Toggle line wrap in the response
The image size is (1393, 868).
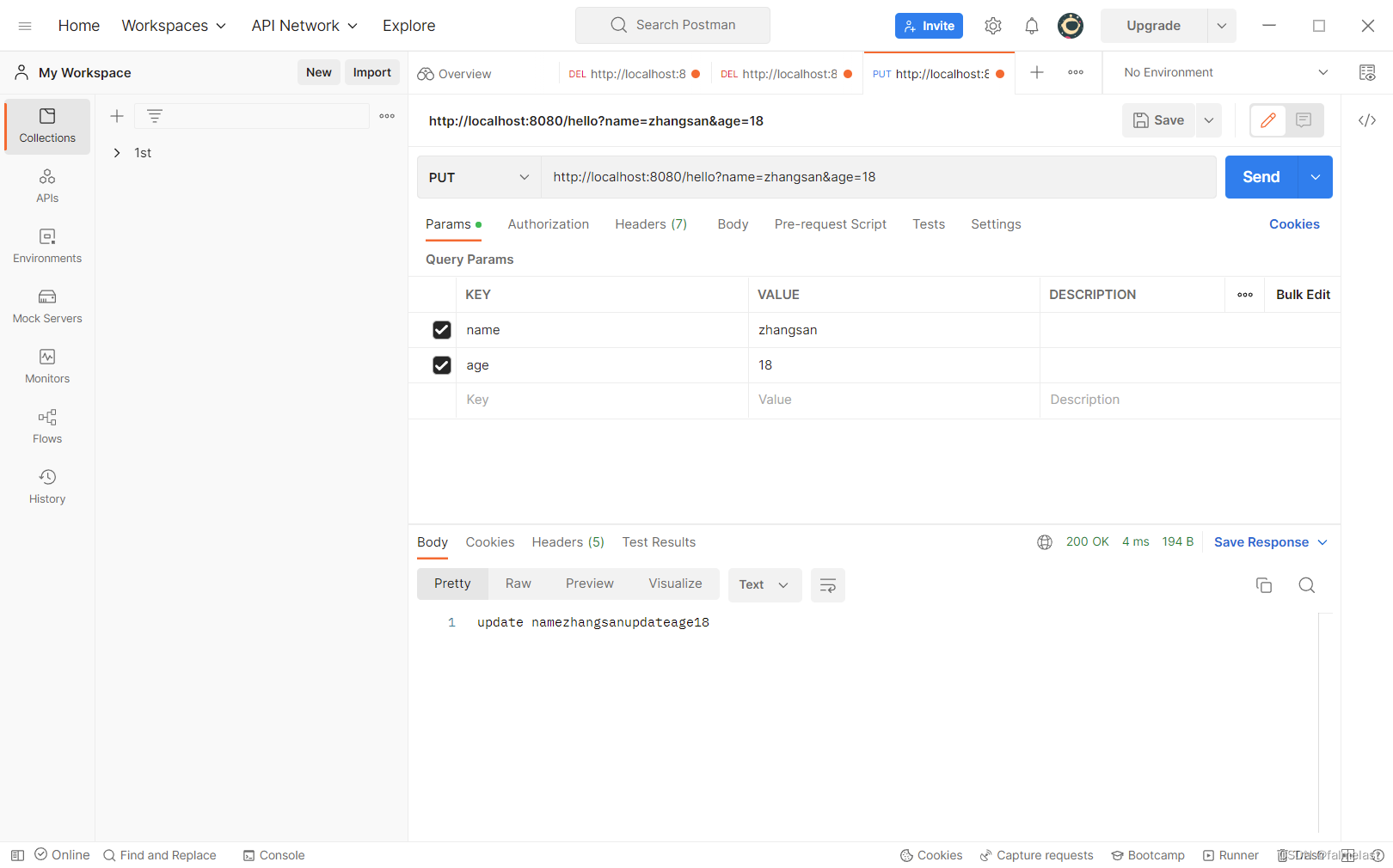[x=828, y=585]
